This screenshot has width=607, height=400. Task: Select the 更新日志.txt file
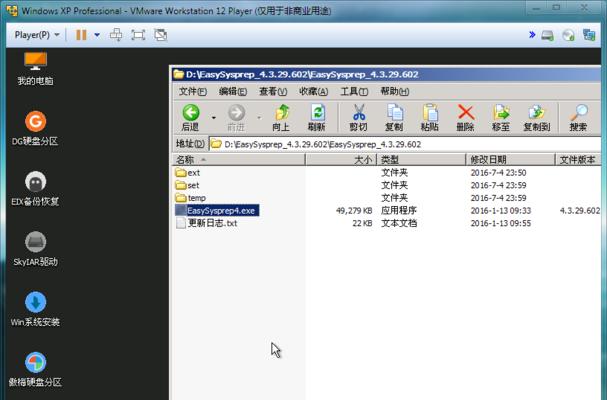pos(207,223)
